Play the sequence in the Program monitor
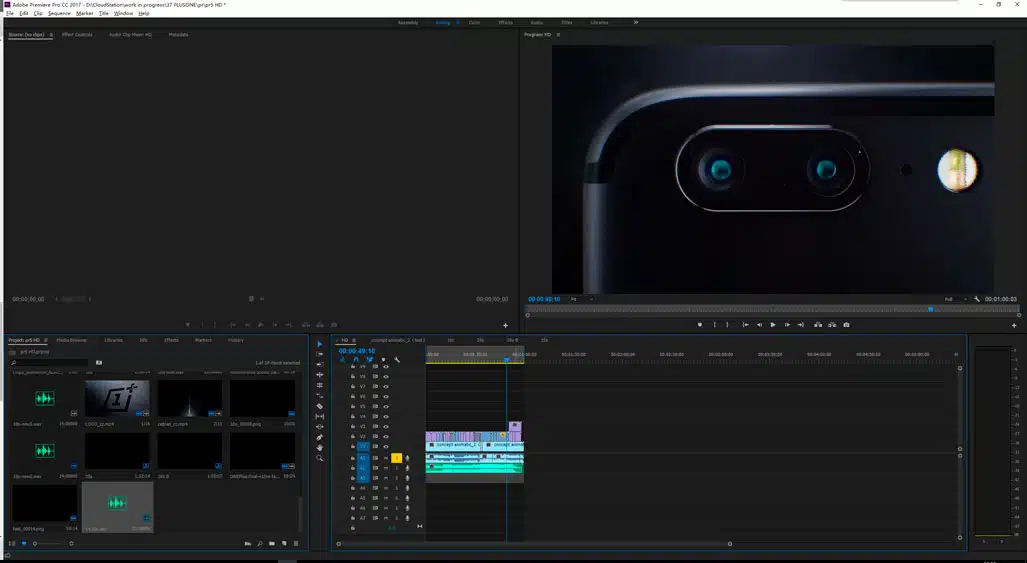Image resolution: width=1027 pixels, height=563 pixels. [773, 325]
